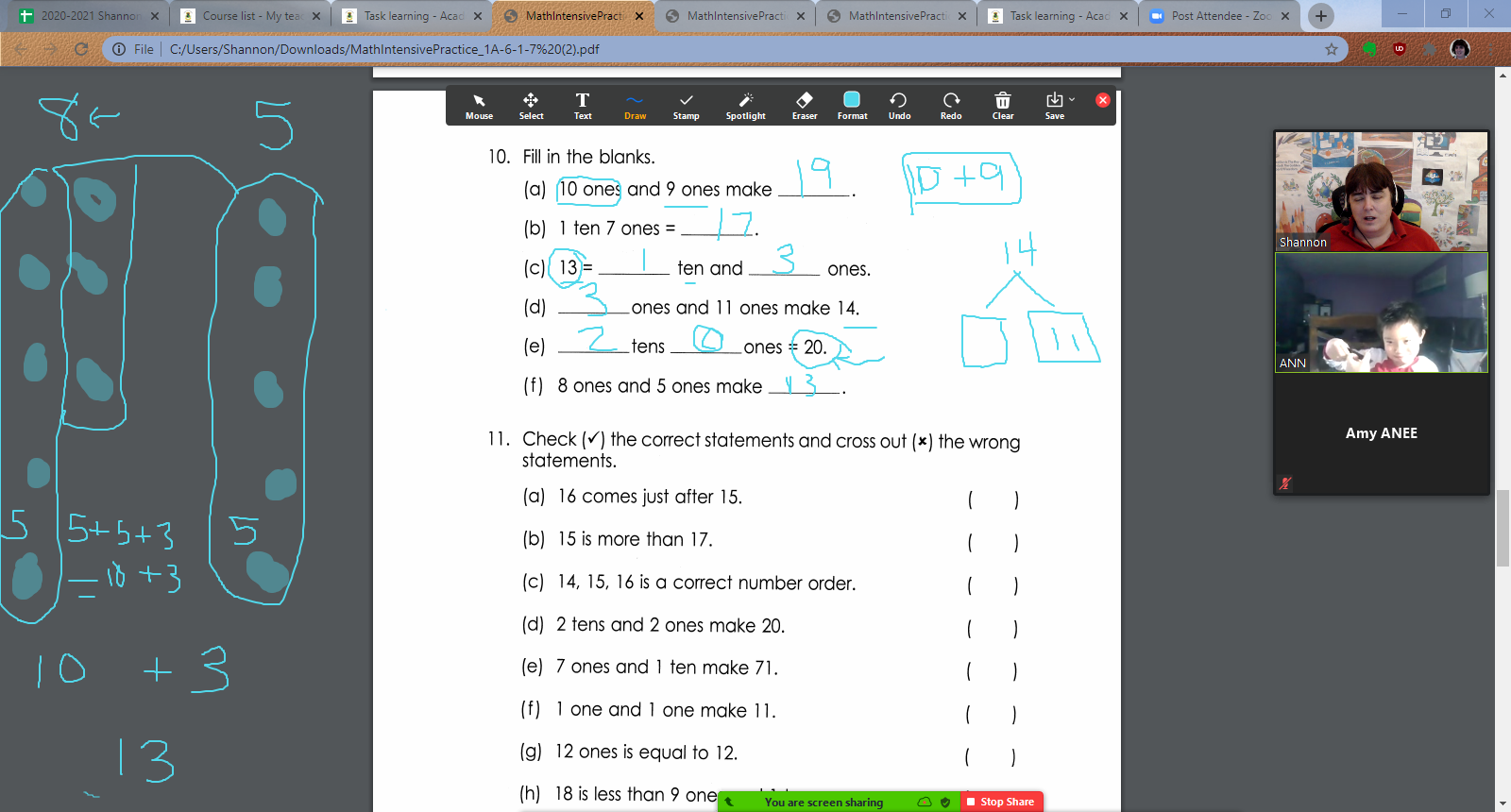Image resolution: width=1511 pixels, height=812 pixels.
Task: Click text '7 ones and 1 ten make 71.'
Action: tap(667, 668)
